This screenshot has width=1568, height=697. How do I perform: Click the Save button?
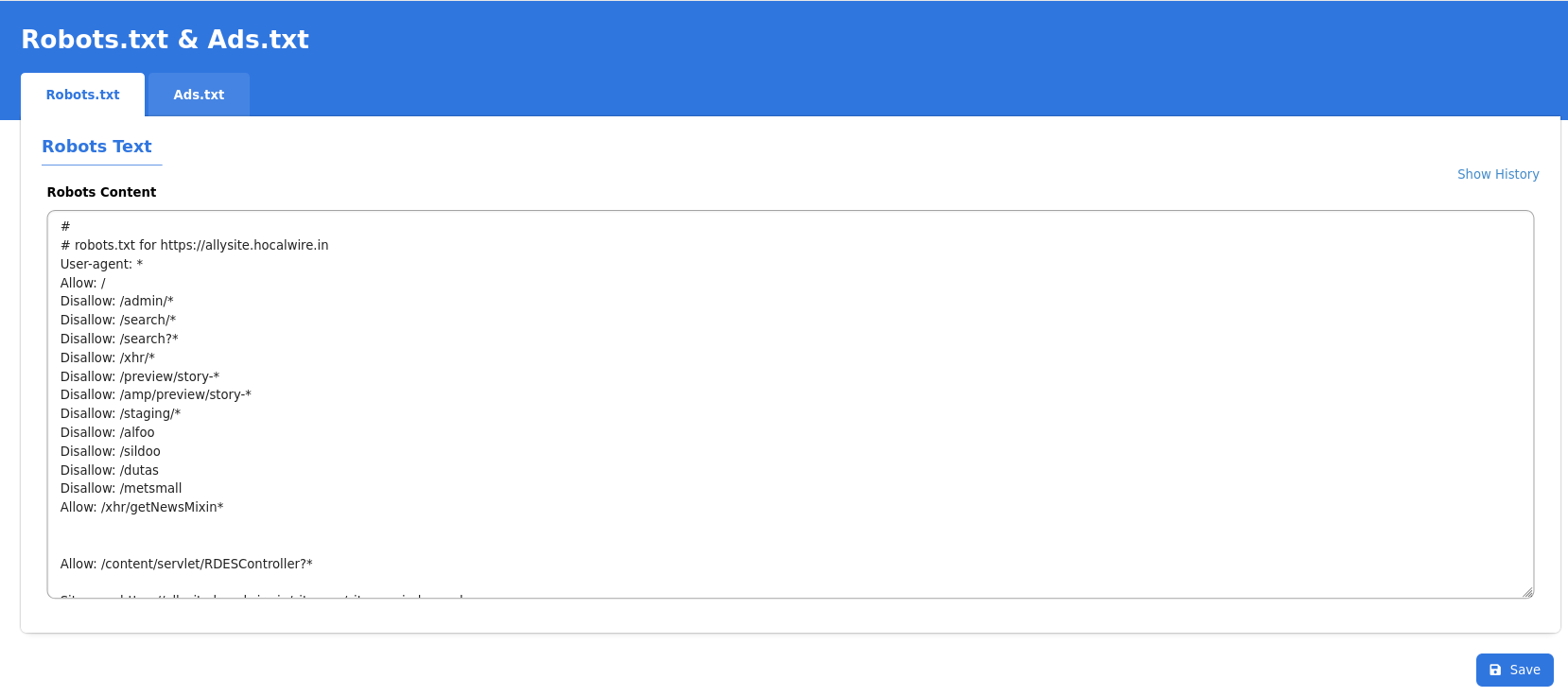click(x=1515, y=670)
